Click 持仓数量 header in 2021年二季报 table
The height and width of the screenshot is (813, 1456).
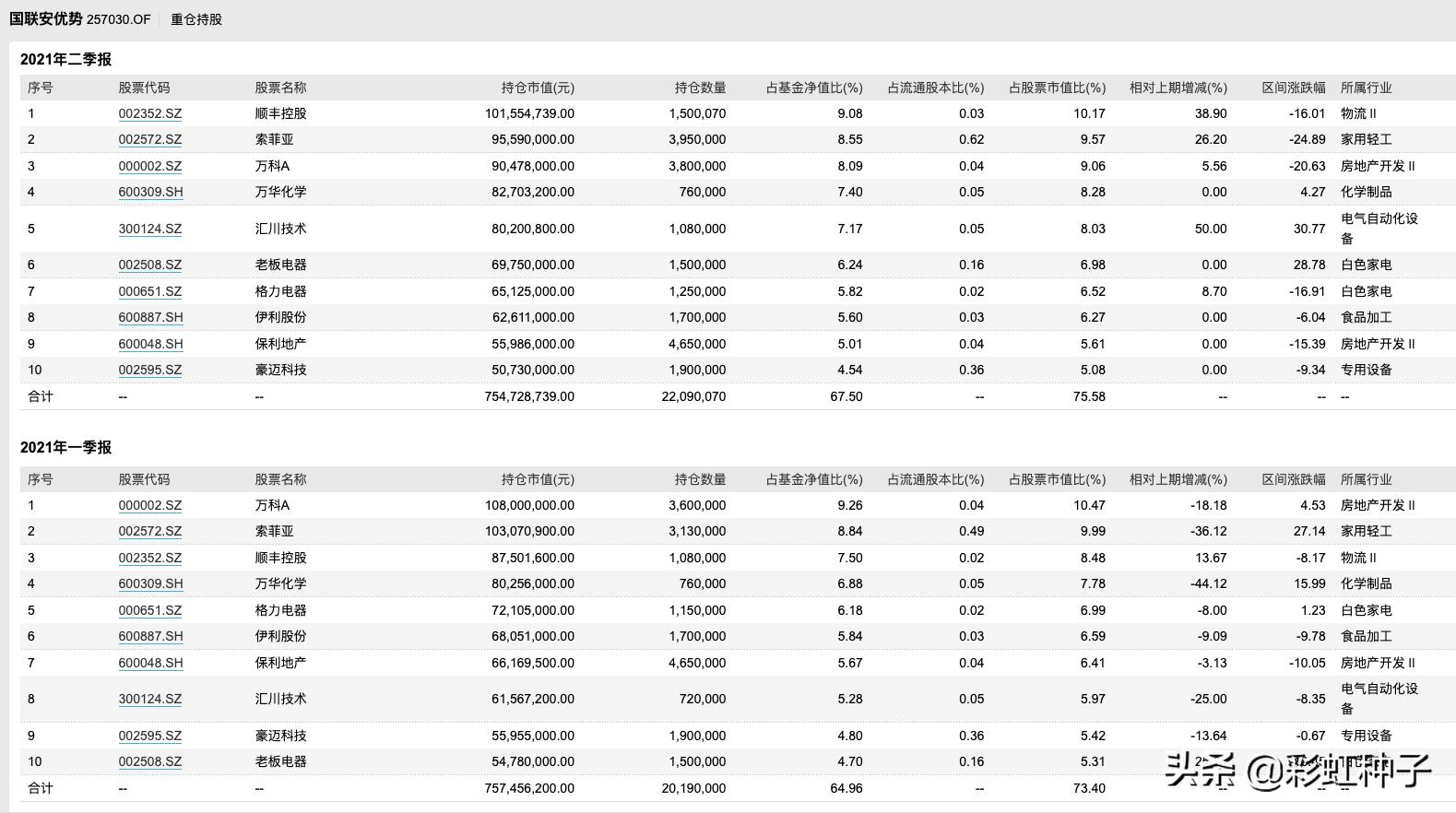[700, 88]
